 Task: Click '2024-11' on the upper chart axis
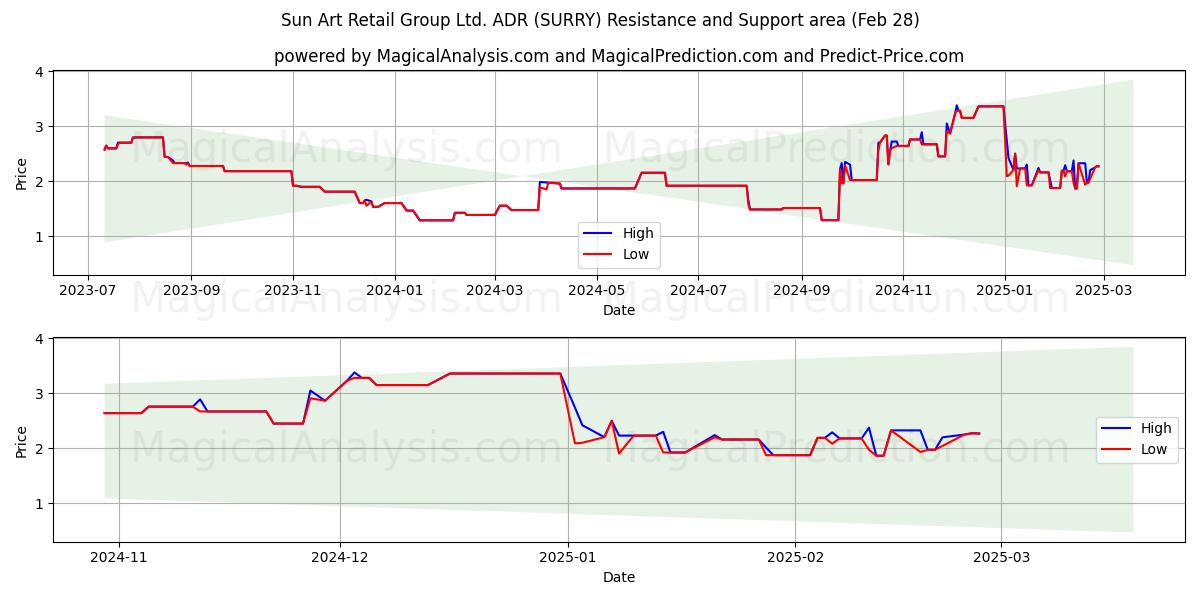[903, 291]
